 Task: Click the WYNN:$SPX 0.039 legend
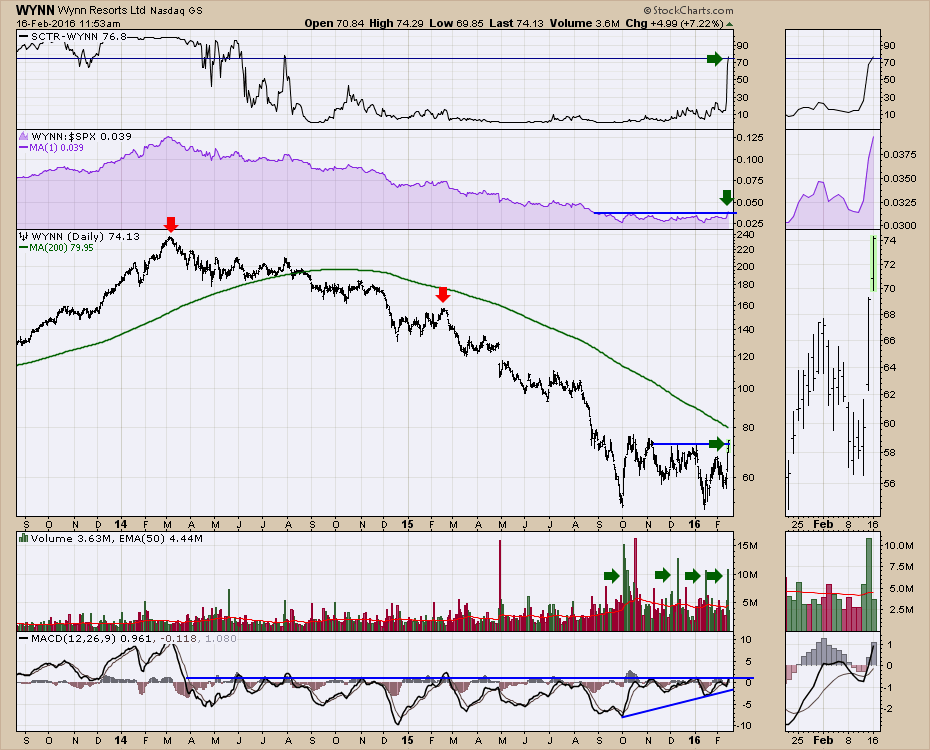coord(81,136)
